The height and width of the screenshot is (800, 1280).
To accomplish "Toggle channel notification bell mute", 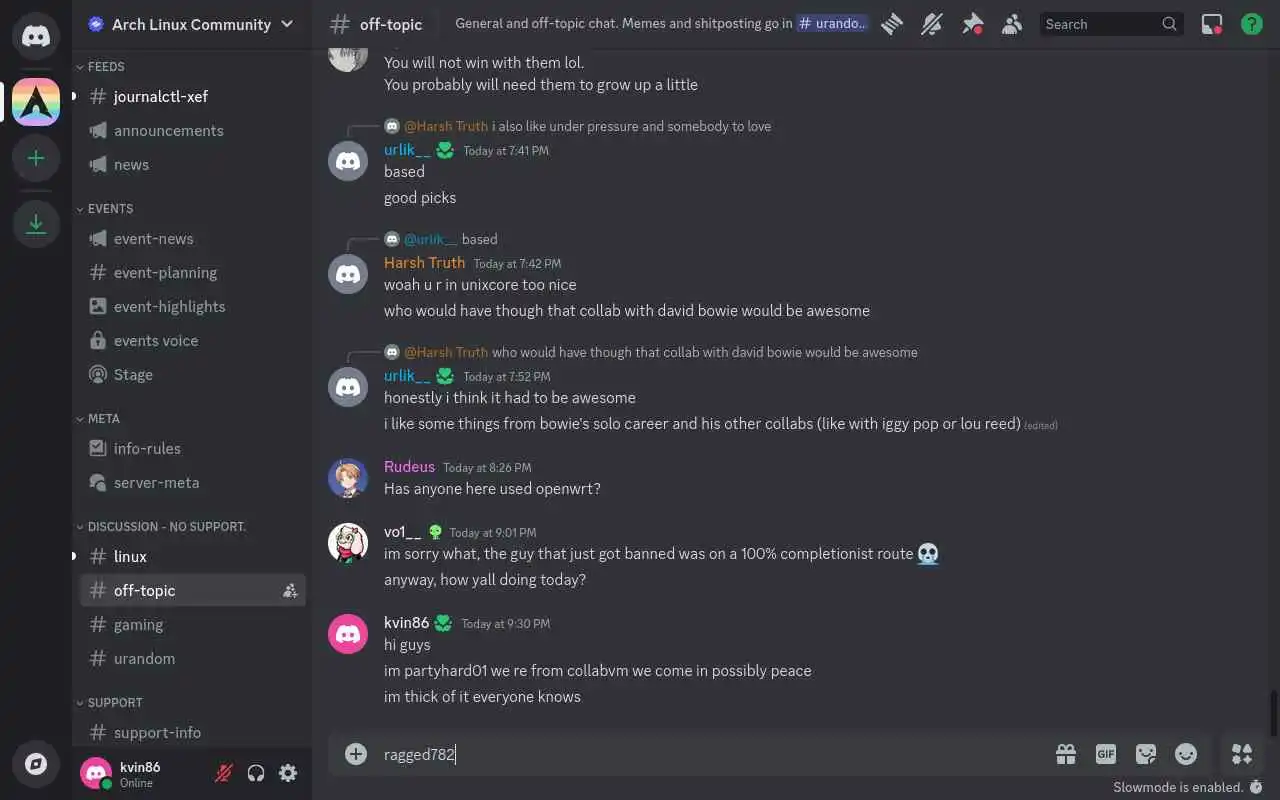I will click(x=932, y=24).
